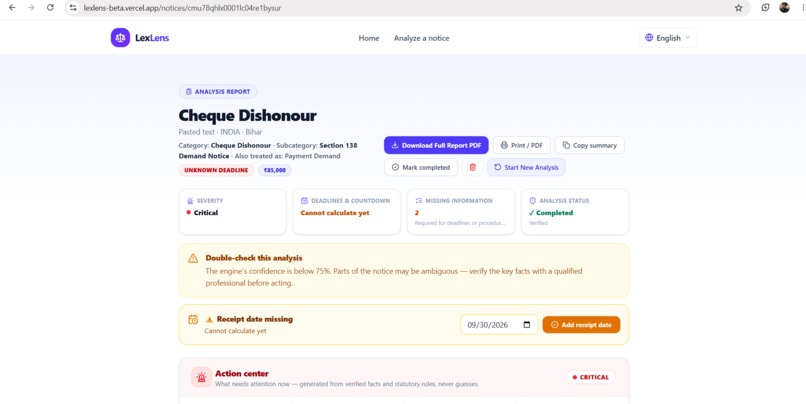The image size is (806, 404).
Task: Click the 'Double-check this analysis' title
Action: click(254, 258)
